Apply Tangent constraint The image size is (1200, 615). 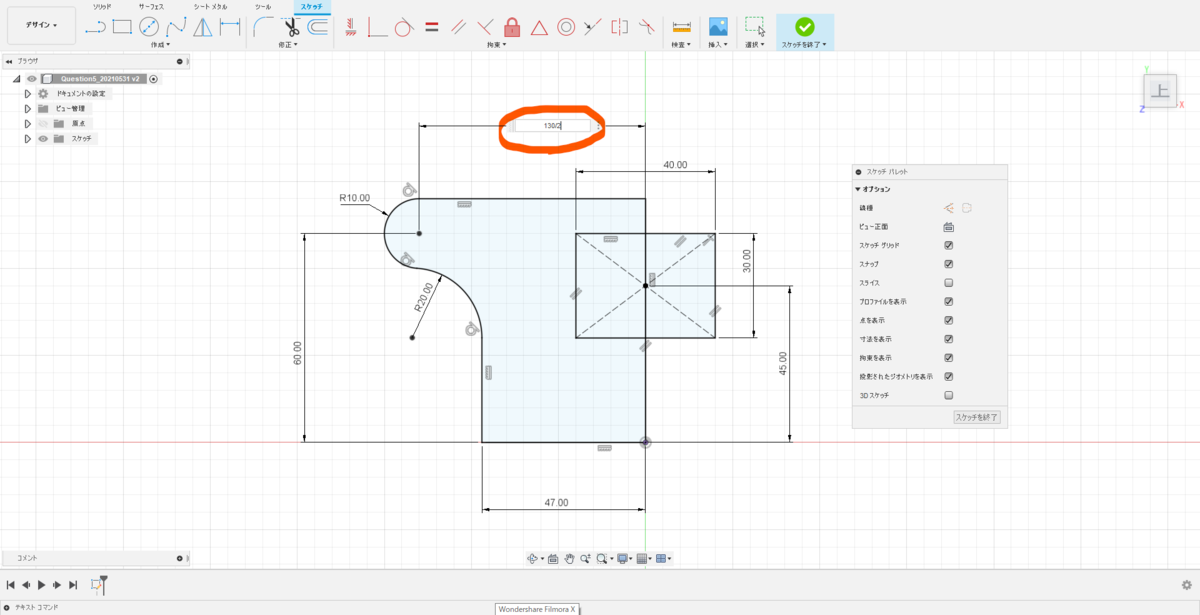404,26
